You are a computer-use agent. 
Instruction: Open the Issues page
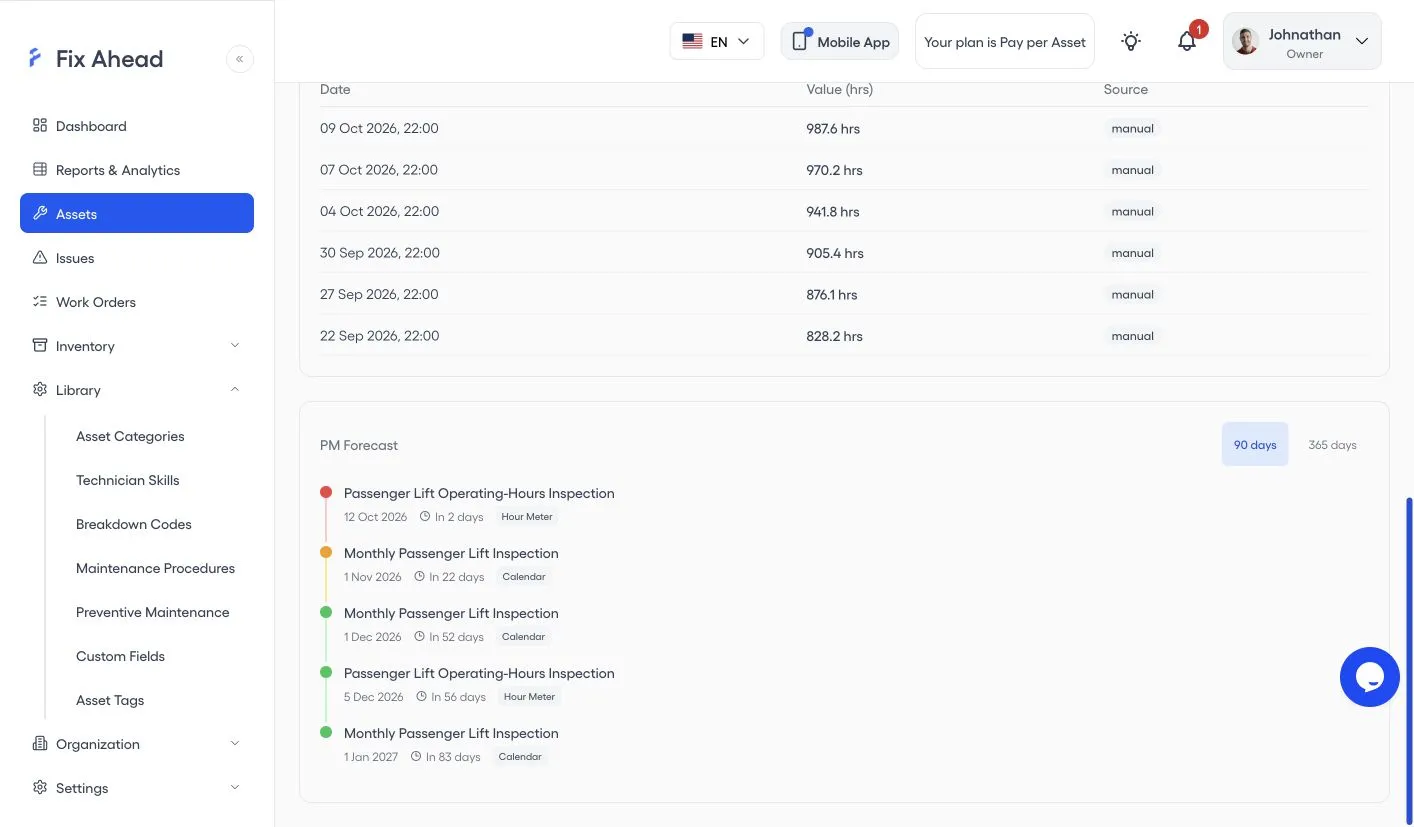[x=137, y=258]
